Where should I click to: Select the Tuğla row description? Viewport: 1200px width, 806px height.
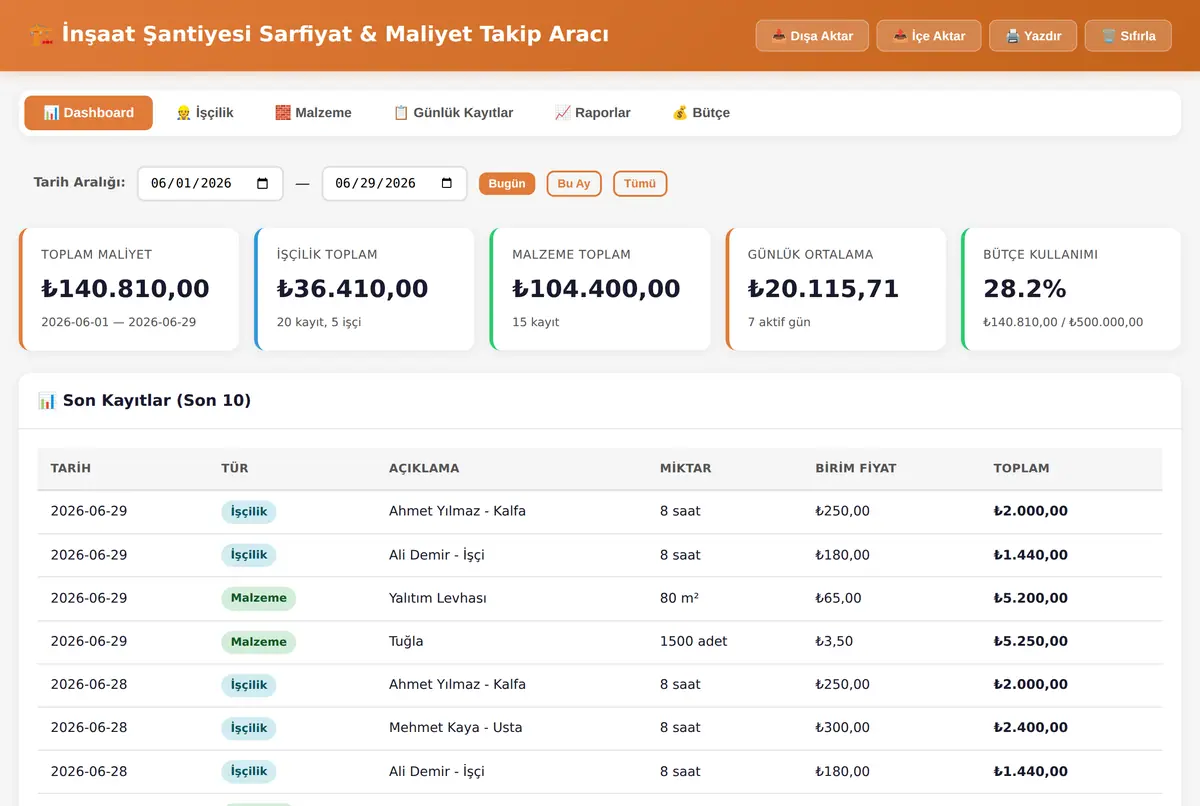[406, 641]
